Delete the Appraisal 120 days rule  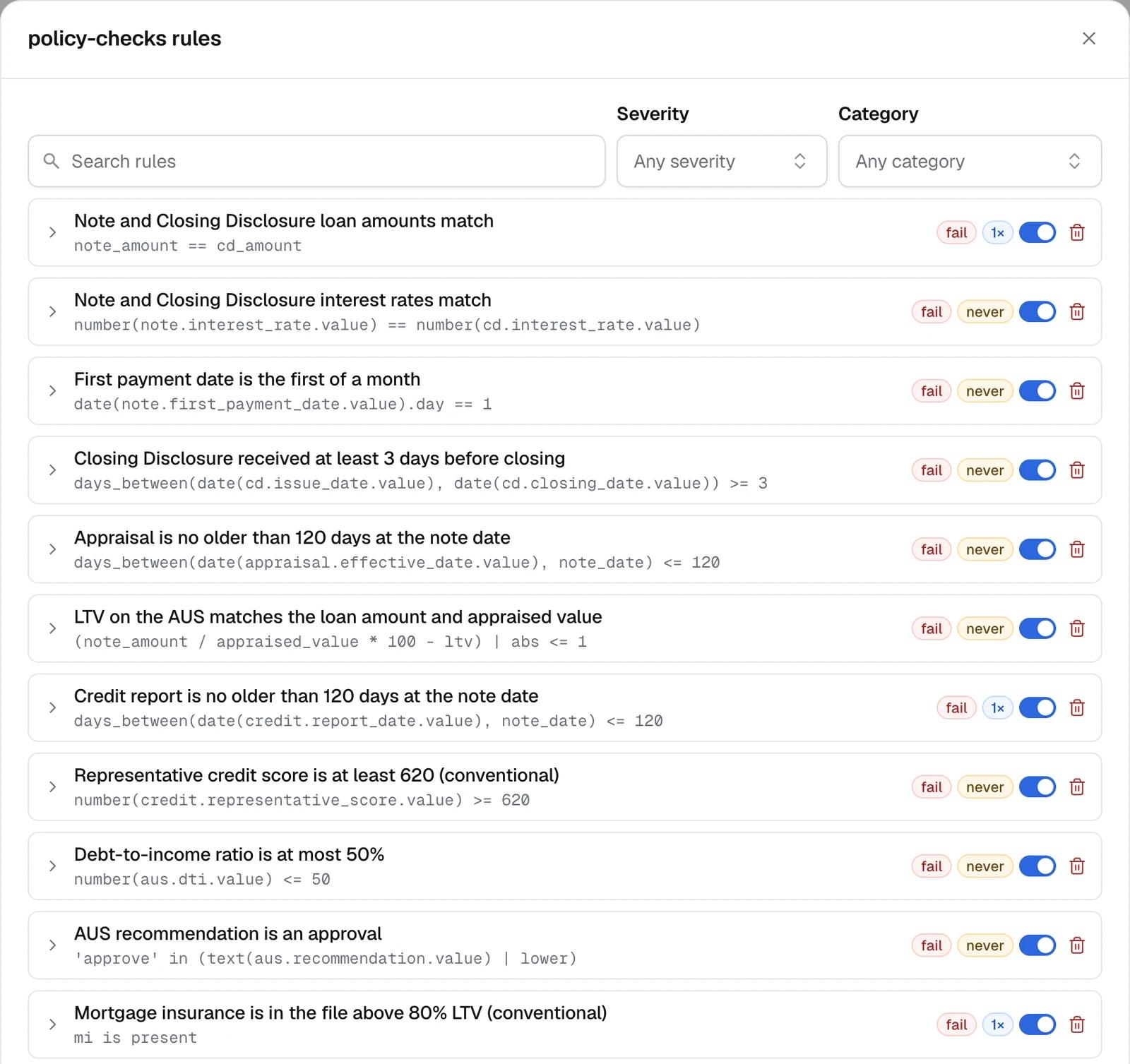(x=1077, y=549)
